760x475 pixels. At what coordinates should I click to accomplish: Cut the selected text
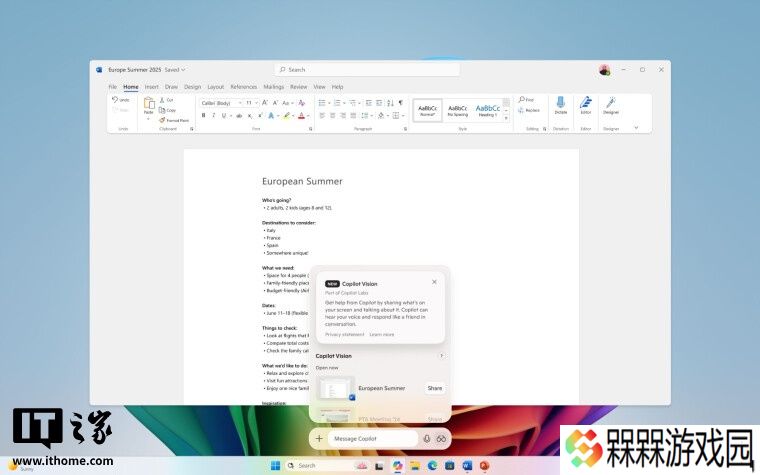[166, 100]
